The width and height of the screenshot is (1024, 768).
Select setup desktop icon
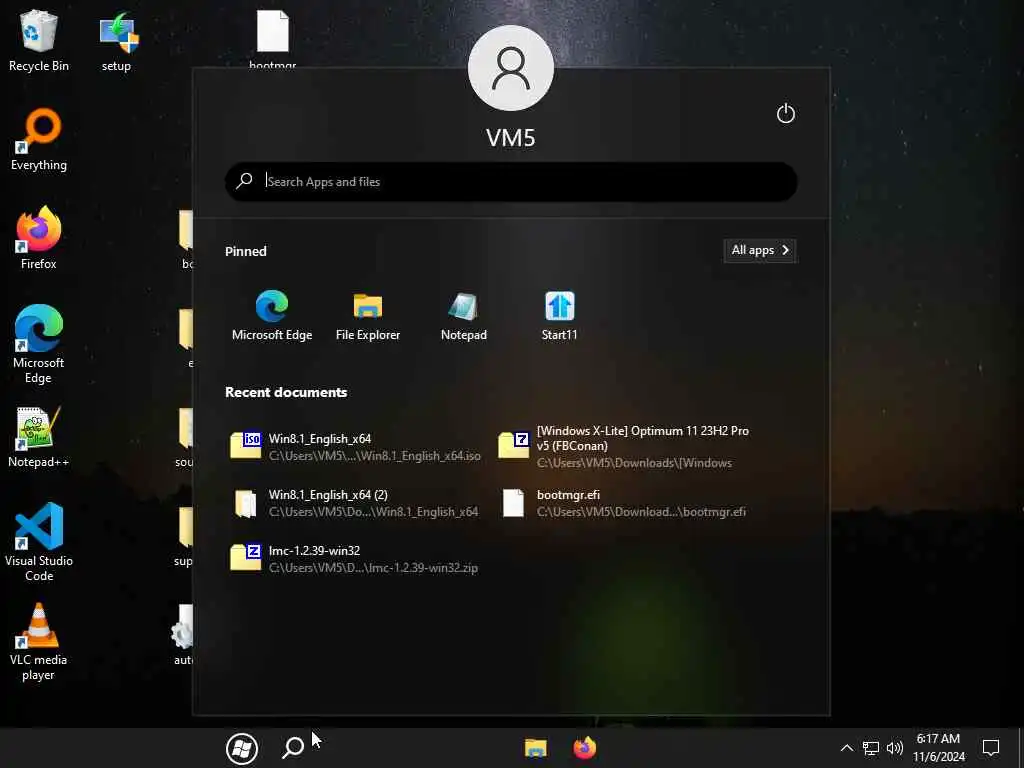pyautogui.click(x=116, y=40)
